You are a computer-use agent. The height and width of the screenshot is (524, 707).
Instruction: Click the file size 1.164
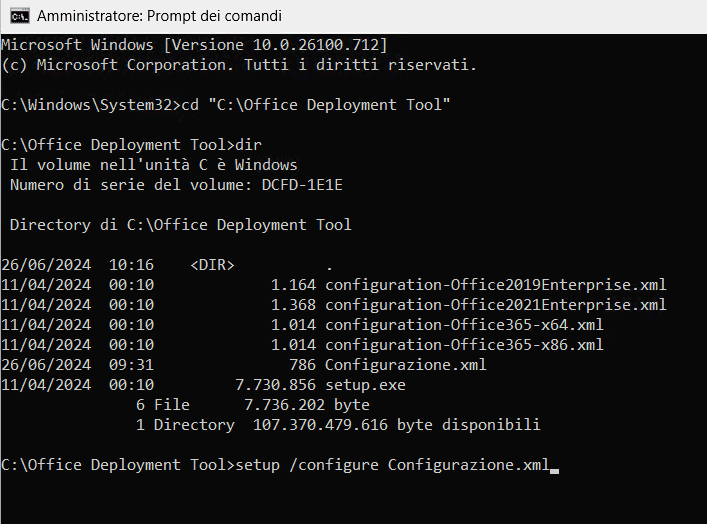(x=294, y=285)
